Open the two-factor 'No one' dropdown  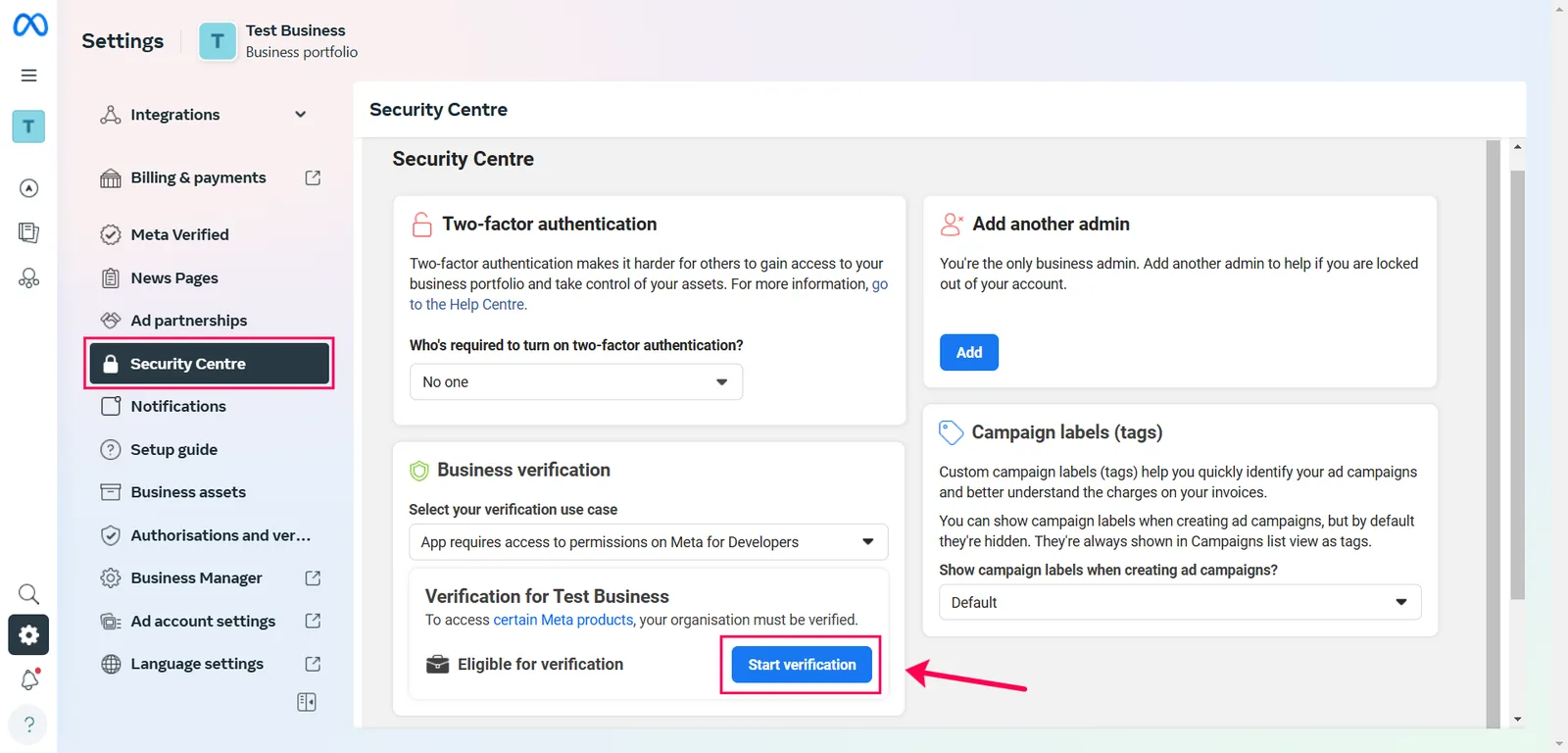[x=576, y=382]
